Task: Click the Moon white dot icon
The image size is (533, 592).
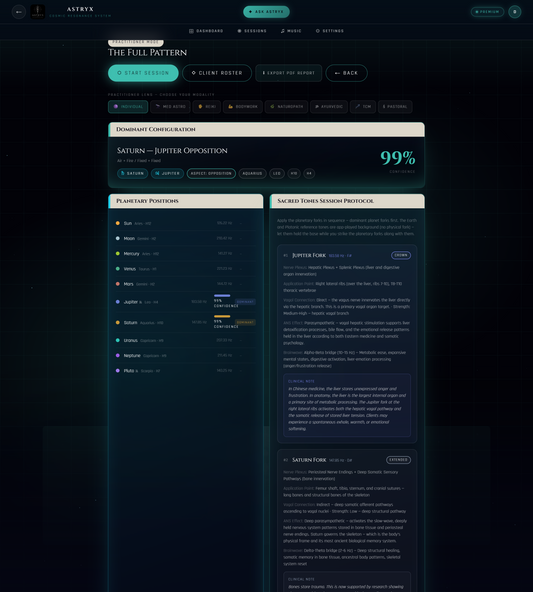Action: coord(118,238)
